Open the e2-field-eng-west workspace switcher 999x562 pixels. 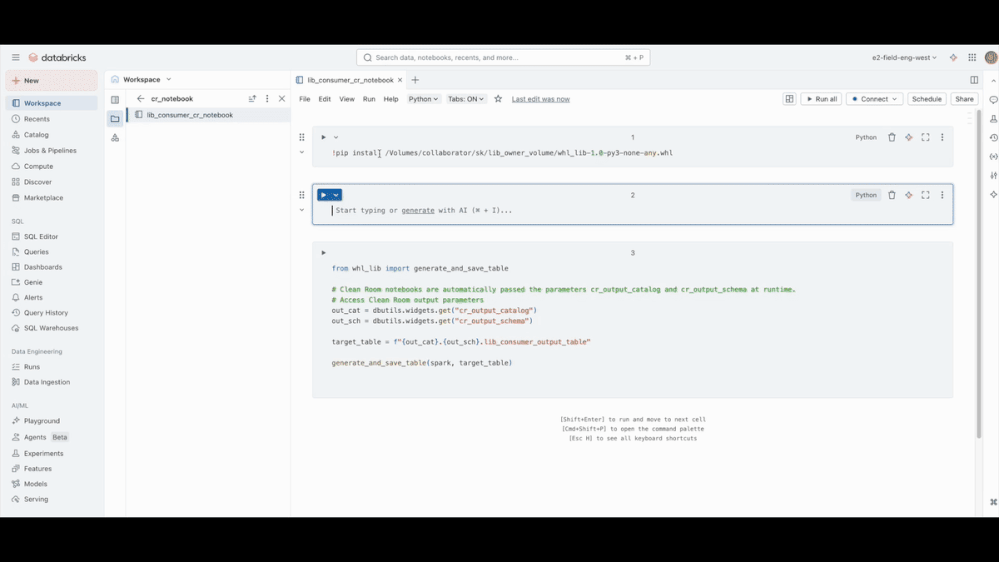[904, 58]
